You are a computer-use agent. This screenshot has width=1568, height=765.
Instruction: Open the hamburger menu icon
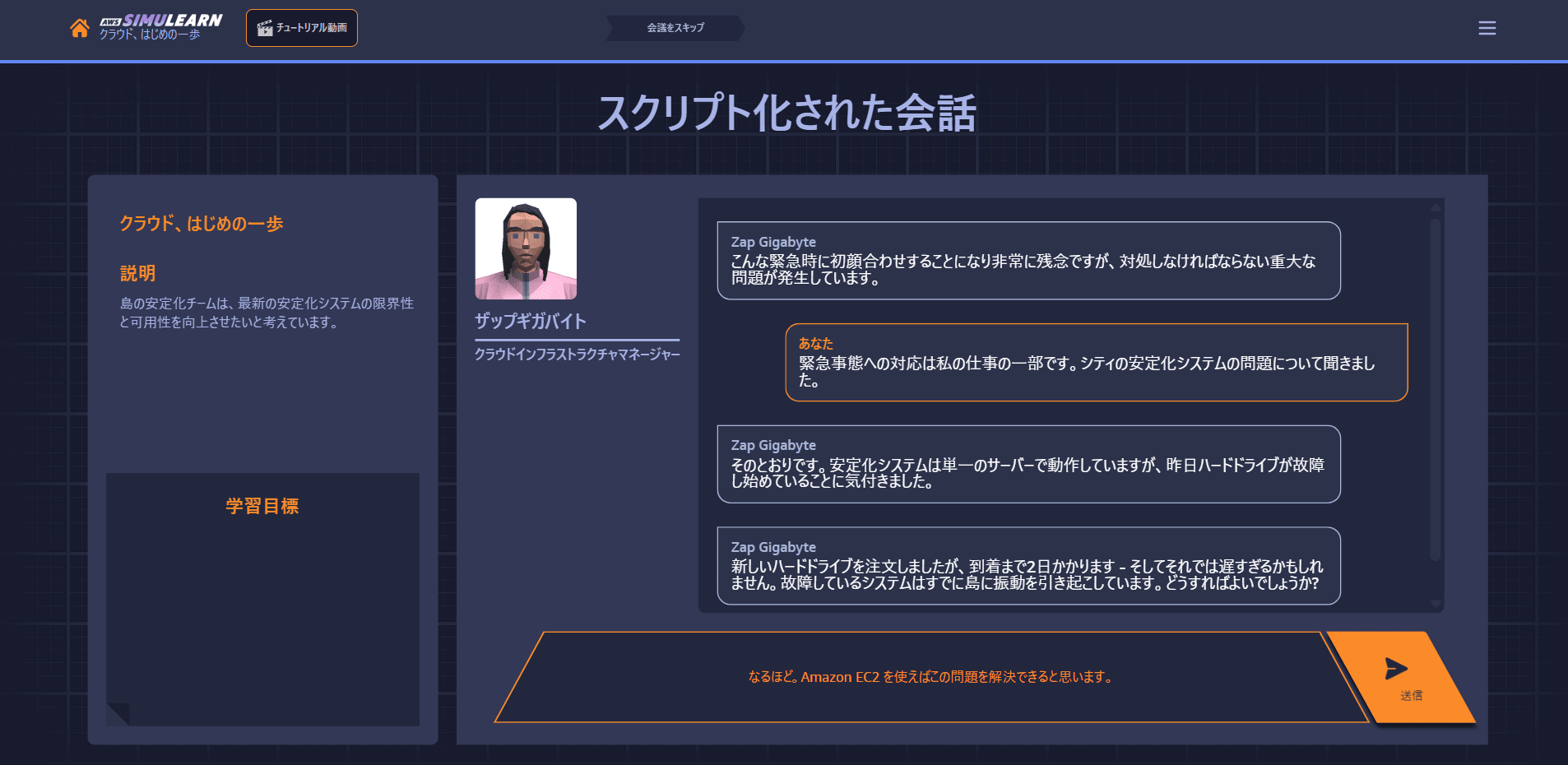click(x=1487, y=28)
